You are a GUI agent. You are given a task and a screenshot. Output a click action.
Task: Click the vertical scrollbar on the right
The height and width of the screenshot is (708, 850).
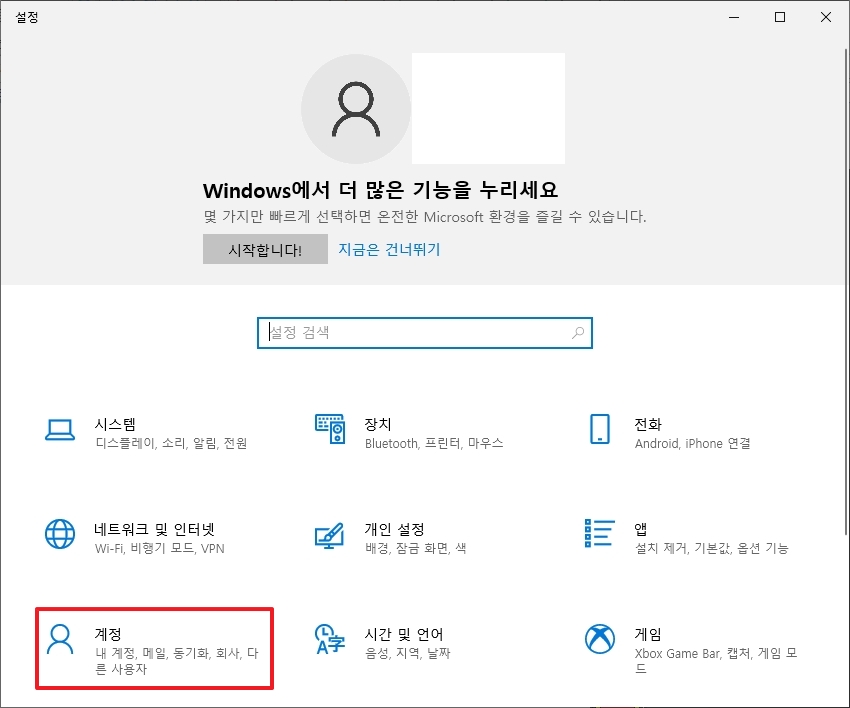point(846,292)
